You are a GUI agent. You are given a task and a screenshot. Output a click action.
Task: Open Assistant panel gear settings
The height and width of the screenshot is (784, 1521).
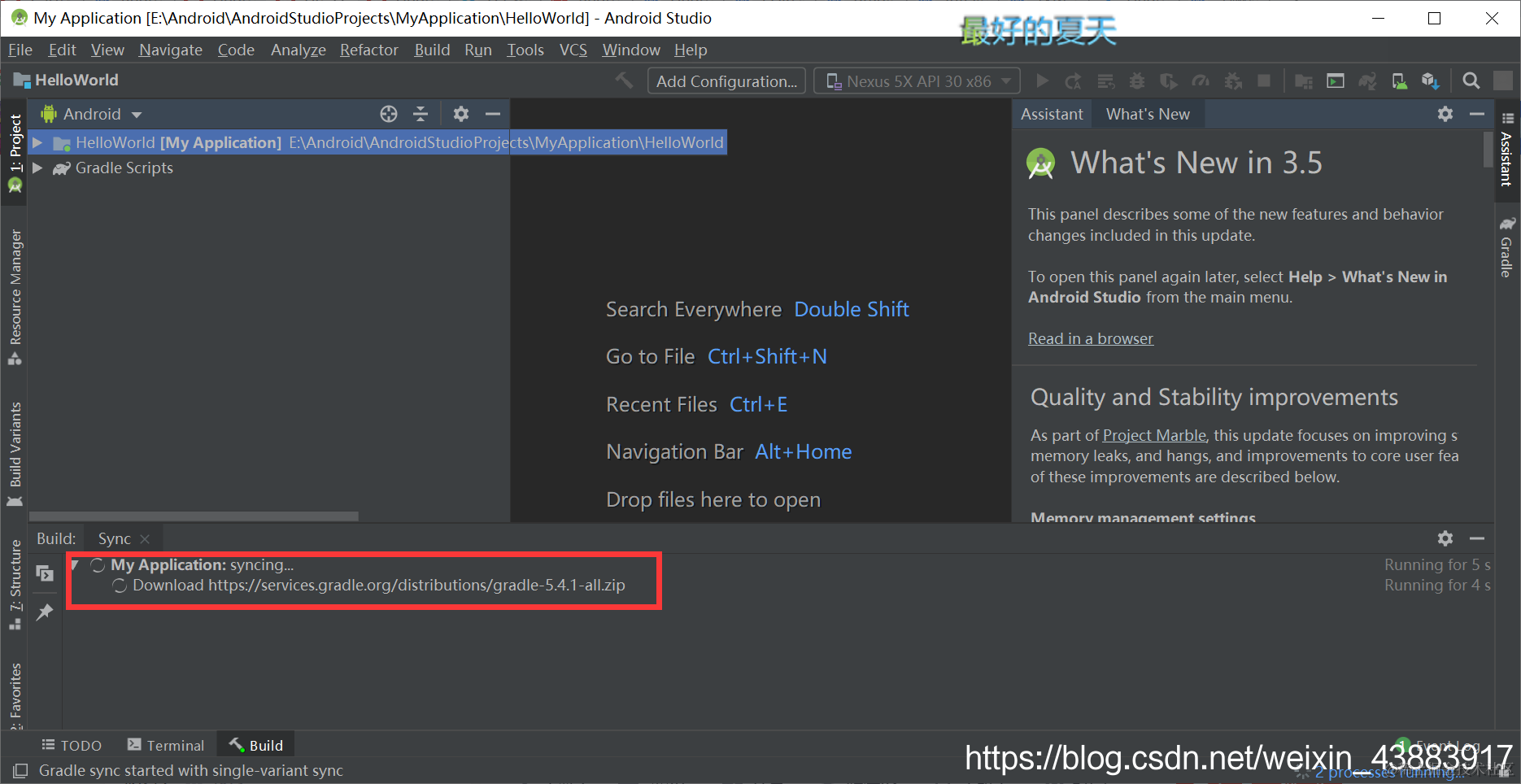(x=1445, y=114)
